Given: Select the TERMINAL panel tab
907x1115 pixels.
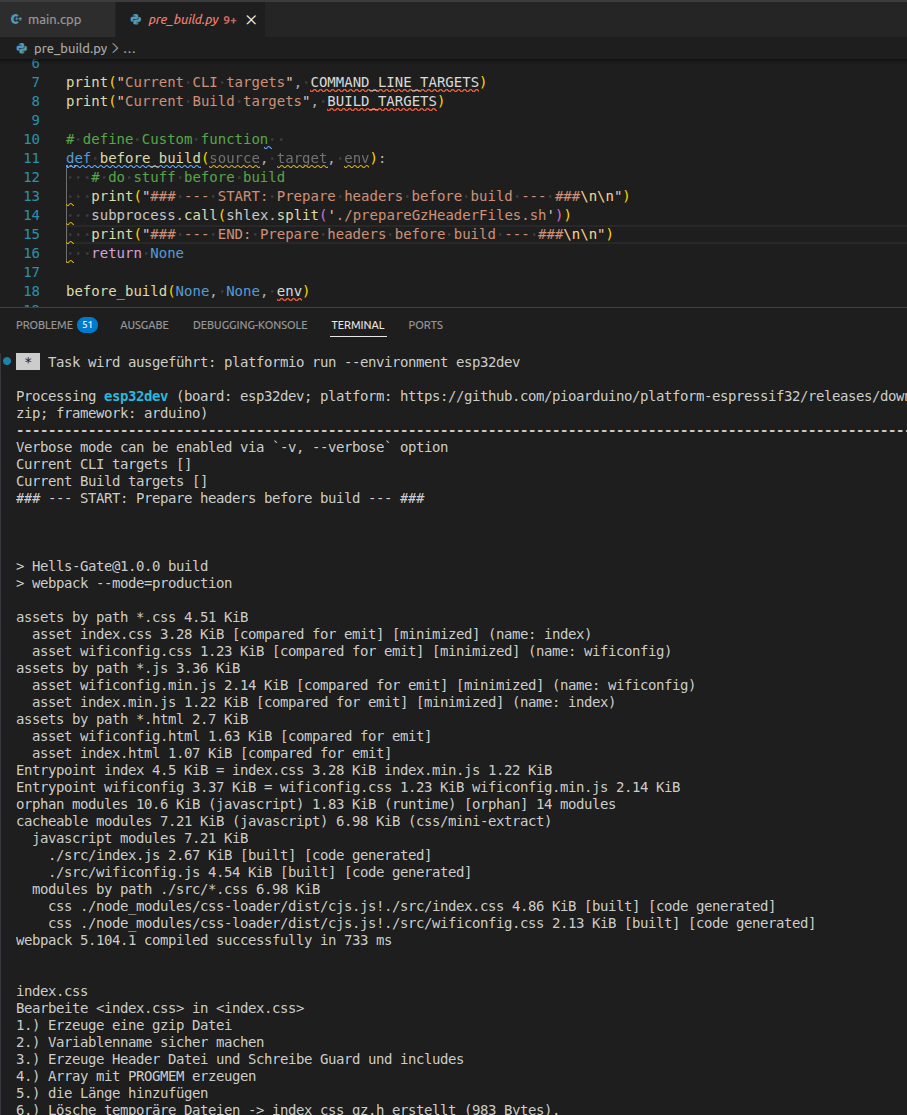Looking at the screenshot, I should [x=357, y=325].
